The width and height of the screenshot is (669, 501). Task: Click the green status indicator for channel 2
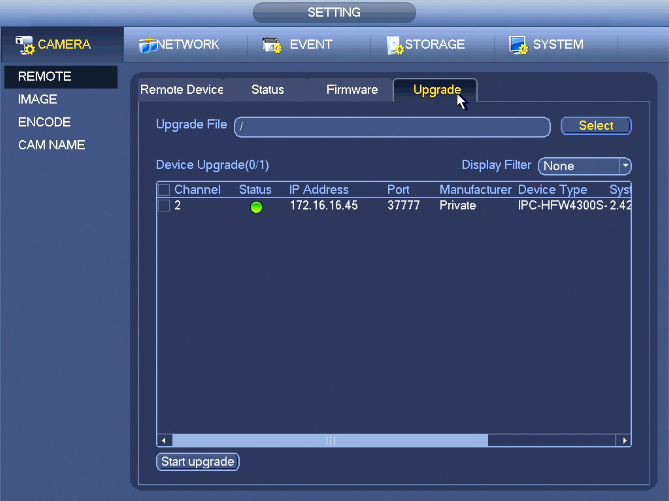point(256,207)
